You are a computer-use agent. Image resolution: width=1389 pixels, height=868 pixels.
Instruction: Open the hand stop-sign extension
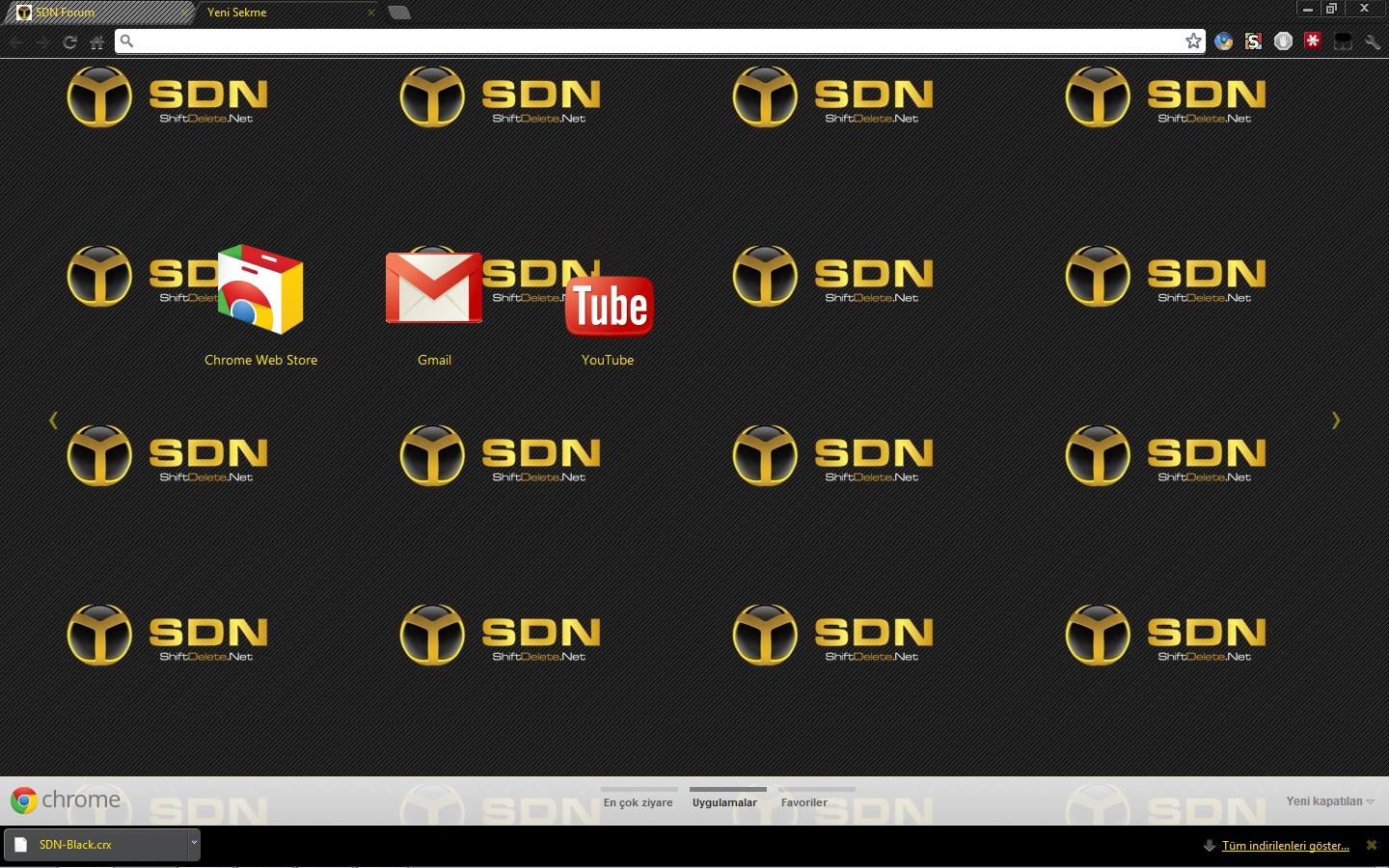point(1283,41)
